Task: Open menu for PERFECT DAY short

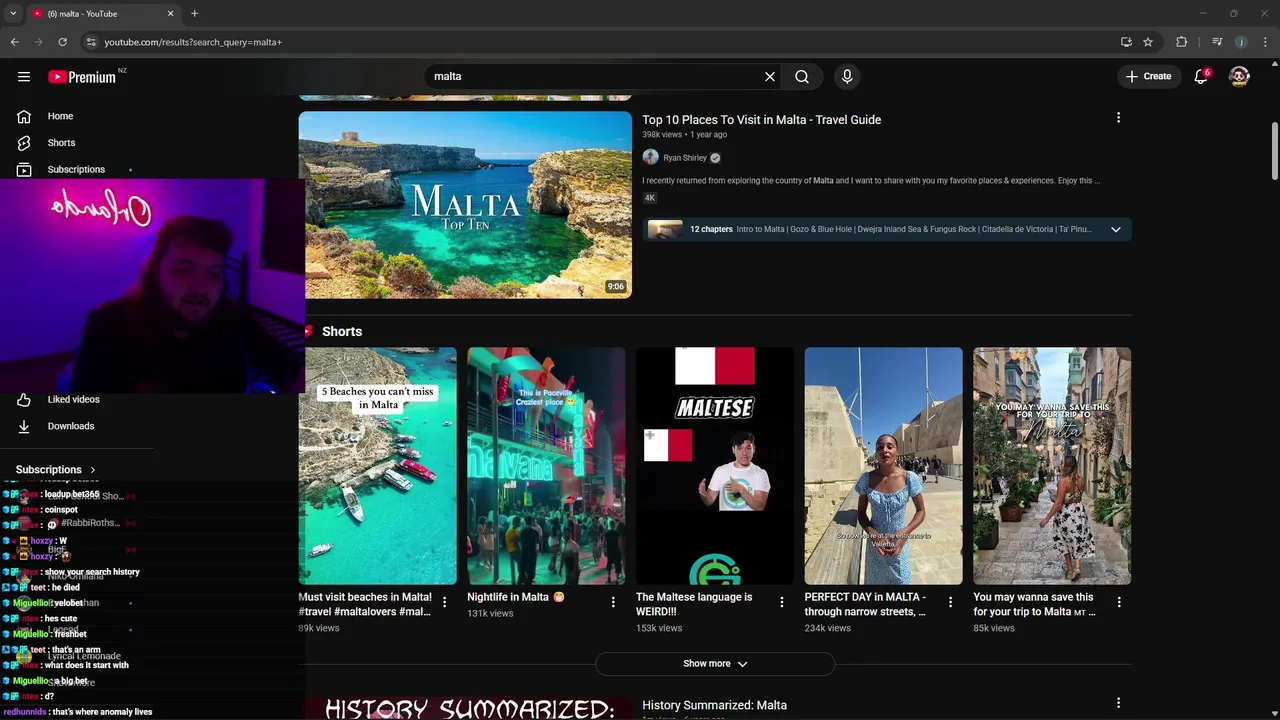Action: click(951, 602)
